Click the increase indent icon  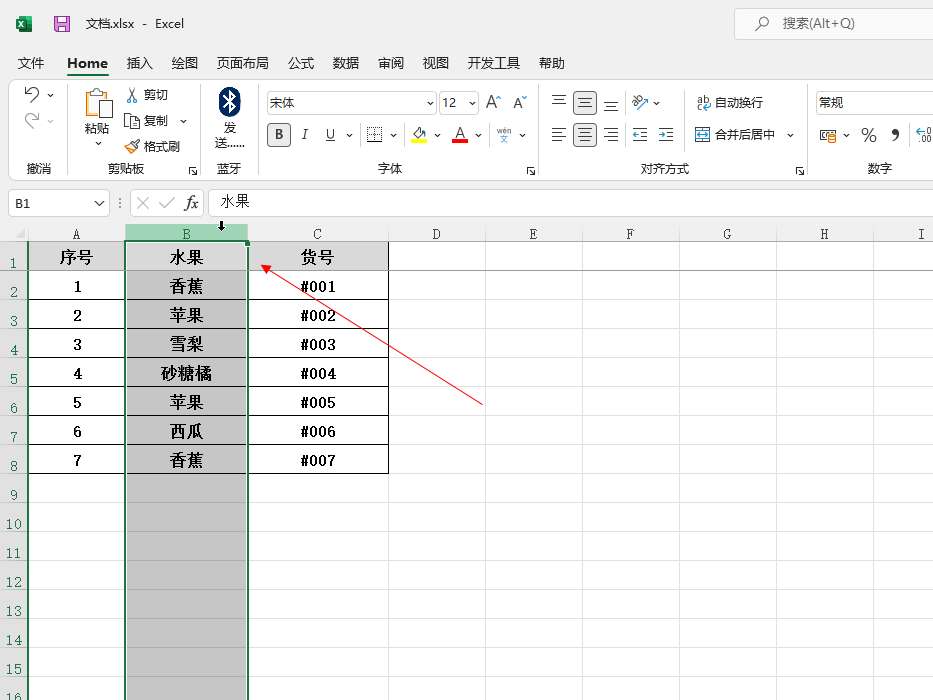tap(666, 135)
